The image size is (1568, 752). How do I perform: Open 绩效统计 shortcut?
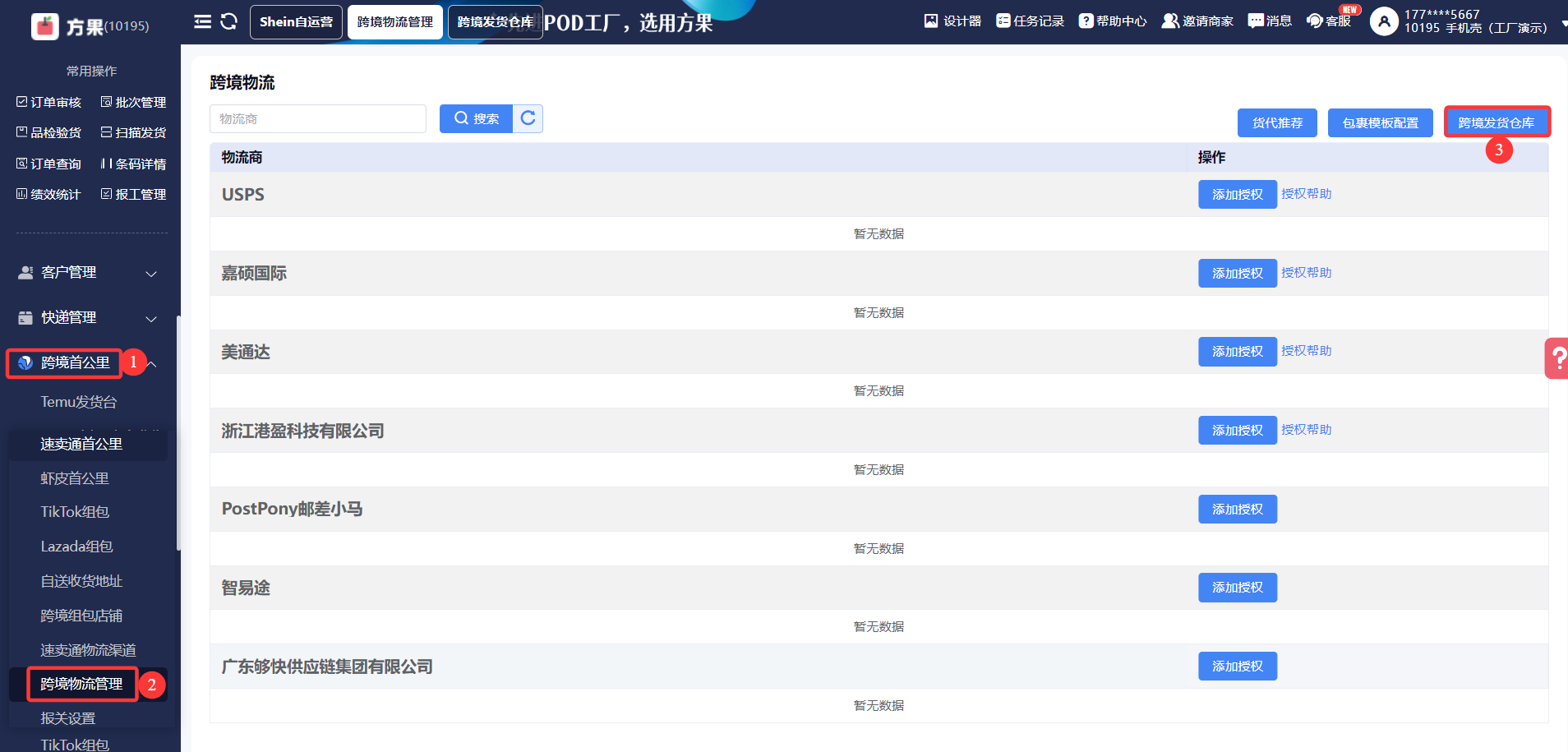pos(48,194)
